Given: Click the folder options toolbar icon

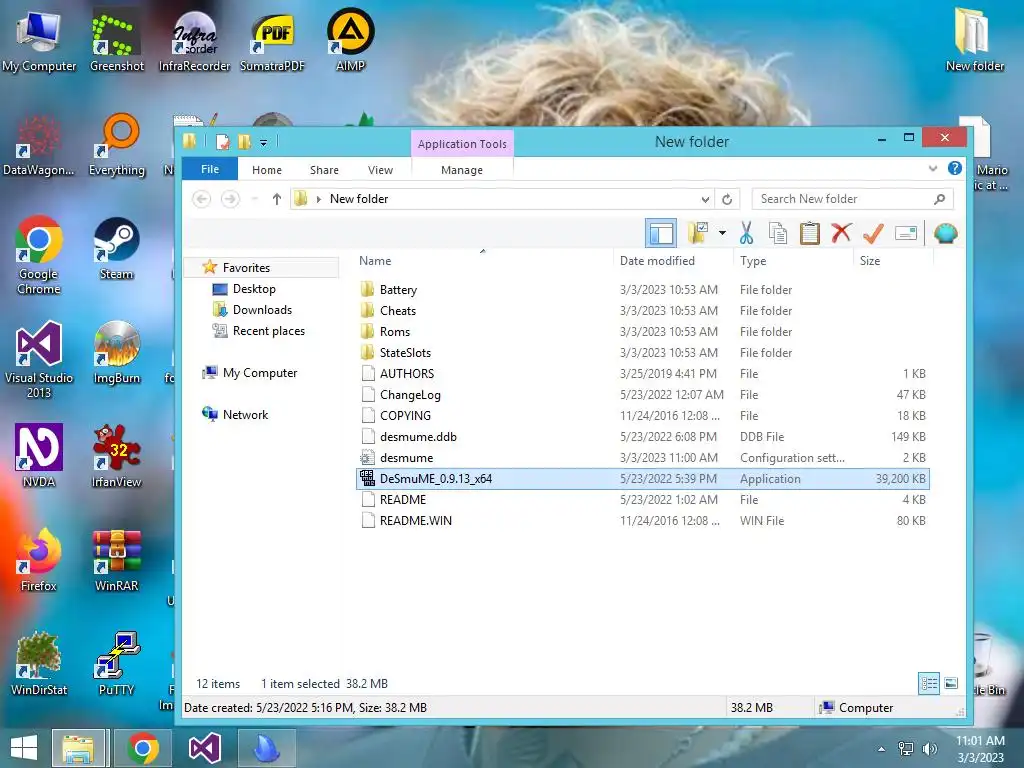Looking at the screenshot, I should tap(699, 233).
